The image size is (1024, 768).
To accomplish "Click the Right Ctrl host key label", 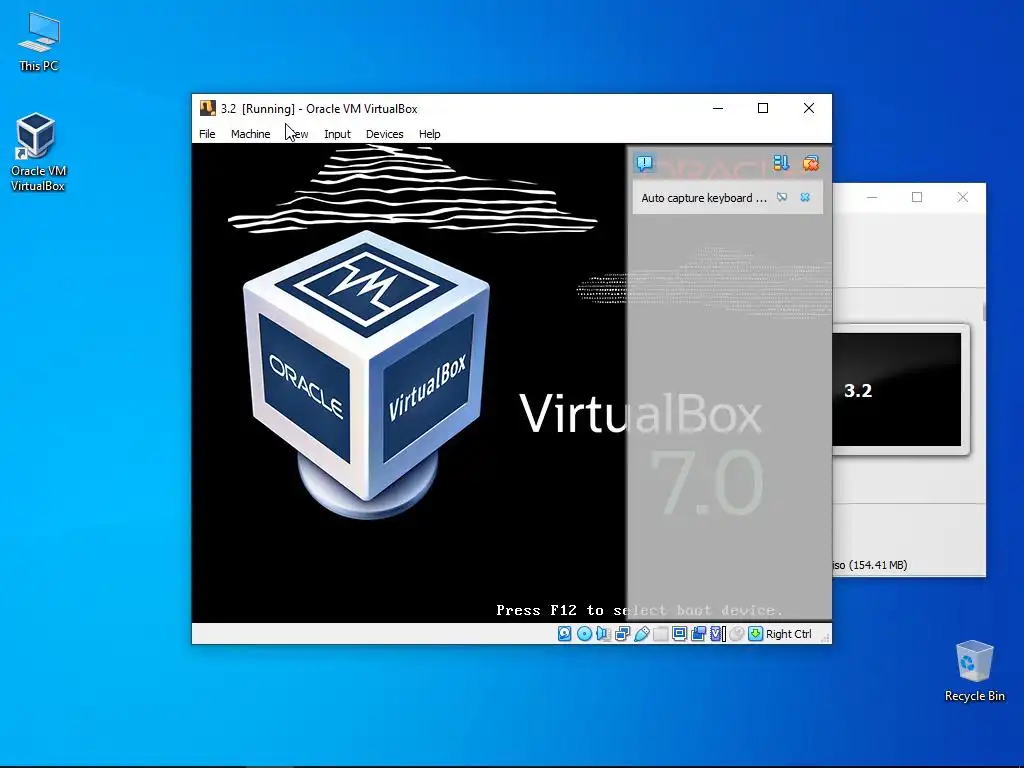I will (788, 634).
